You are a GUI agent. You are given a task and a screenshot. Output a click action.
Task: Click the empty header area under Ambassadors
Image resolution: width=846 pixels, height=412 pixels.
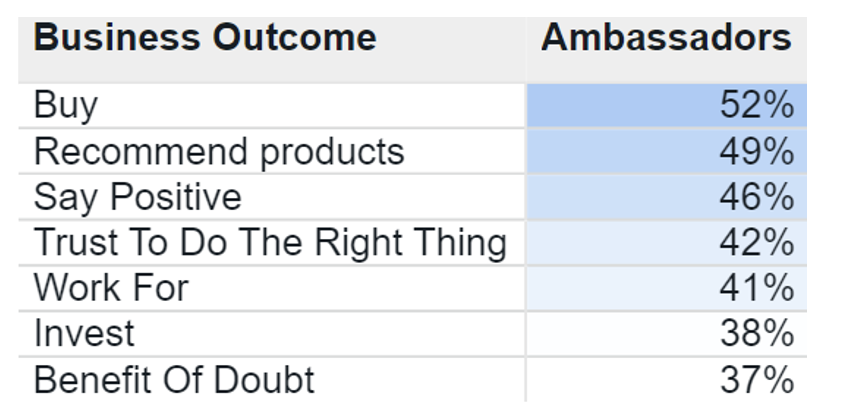tap(666, 68)
